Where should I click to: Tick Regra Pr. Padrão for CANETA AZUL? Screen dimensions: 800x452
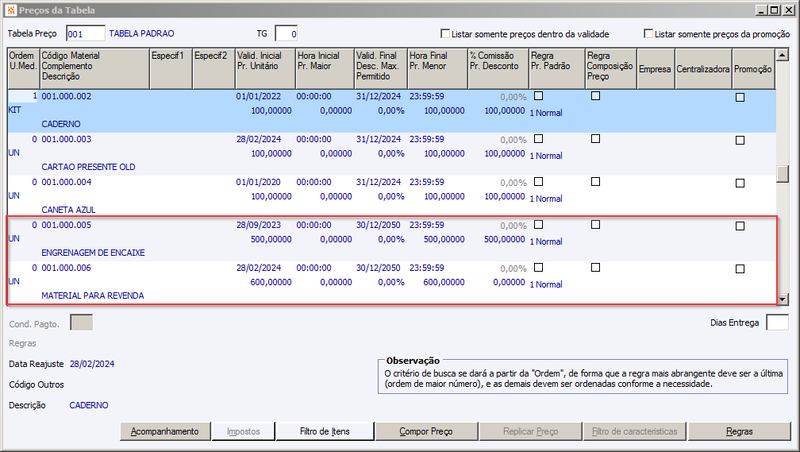tap(538, 182)
